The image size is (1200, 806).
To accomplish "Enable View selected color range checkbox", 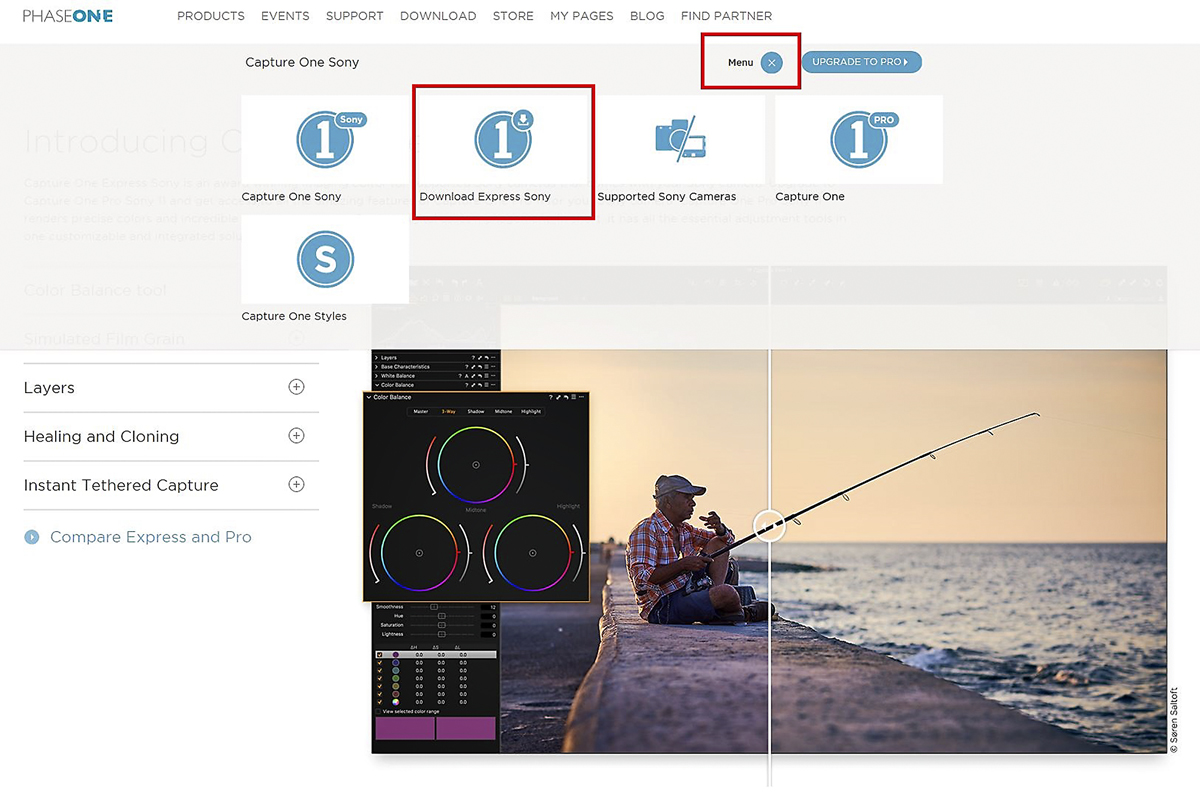I will [378, 712].
